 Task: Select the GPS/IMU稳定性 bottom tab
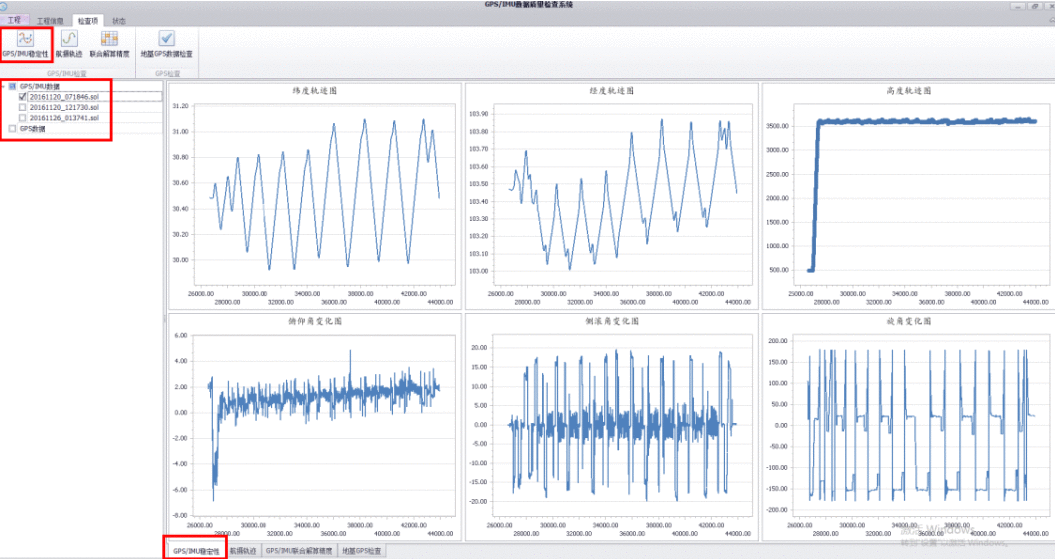(x=196, y=551)
